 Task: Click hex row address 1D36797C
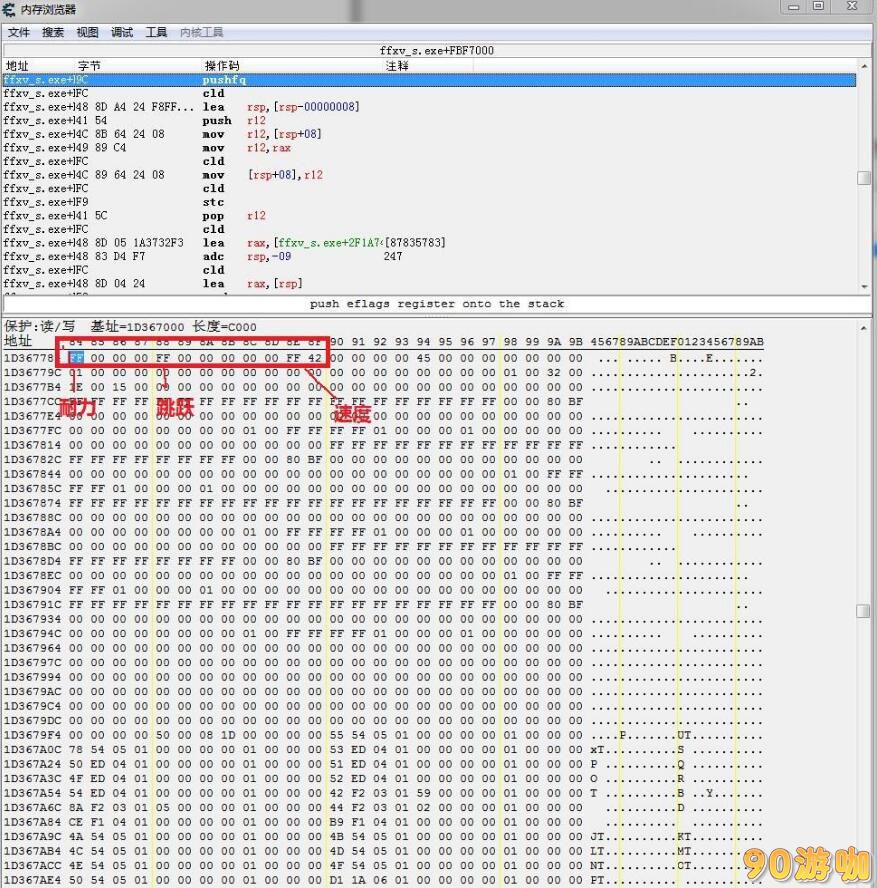coord(32,663)
